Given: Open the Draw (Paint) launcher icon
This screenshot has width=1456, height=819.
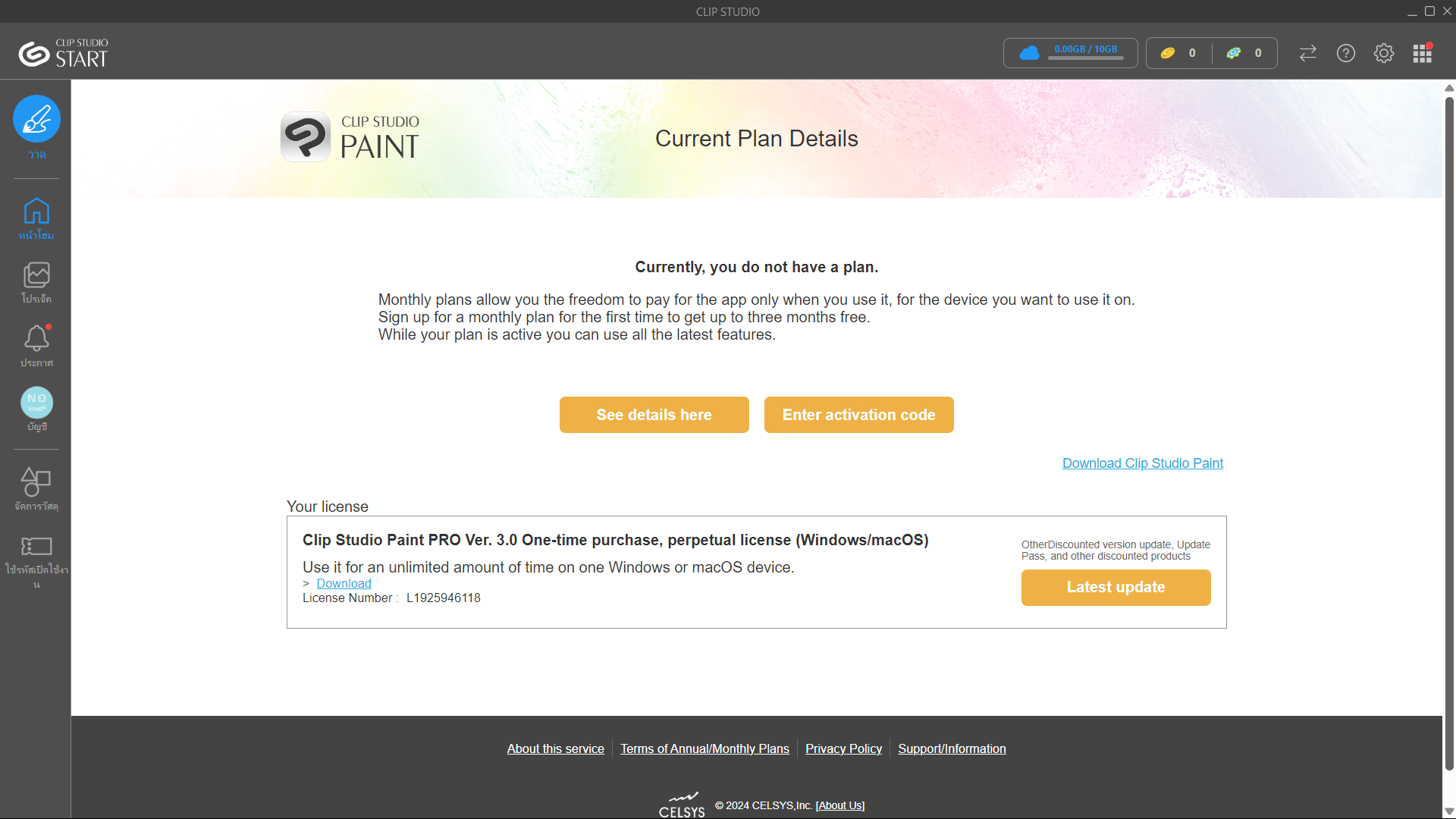Looking at the screenshot, I should [36, 119].
